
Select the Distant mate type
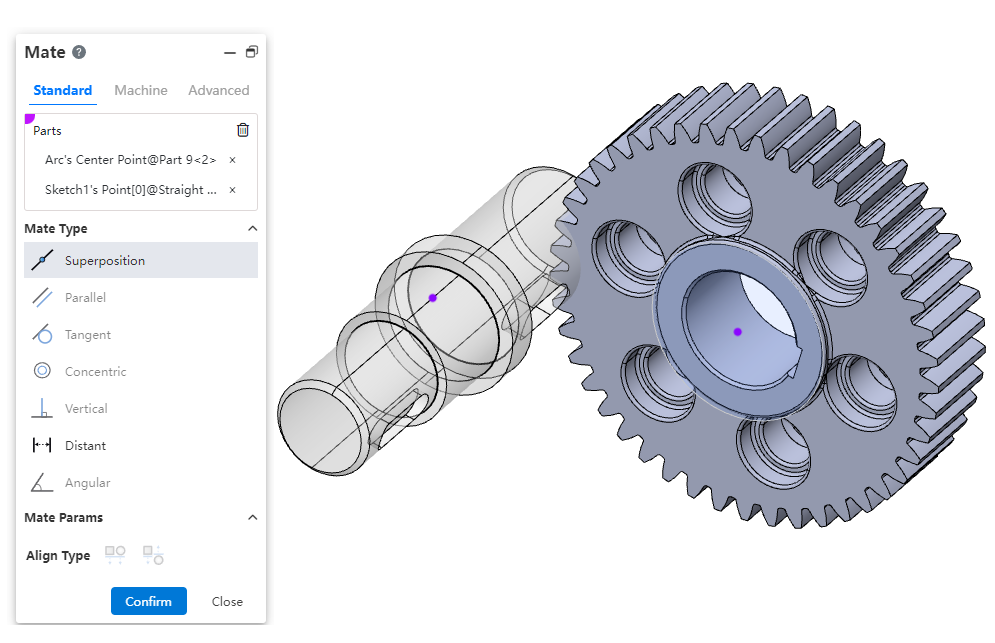click(x=85, y=446)
